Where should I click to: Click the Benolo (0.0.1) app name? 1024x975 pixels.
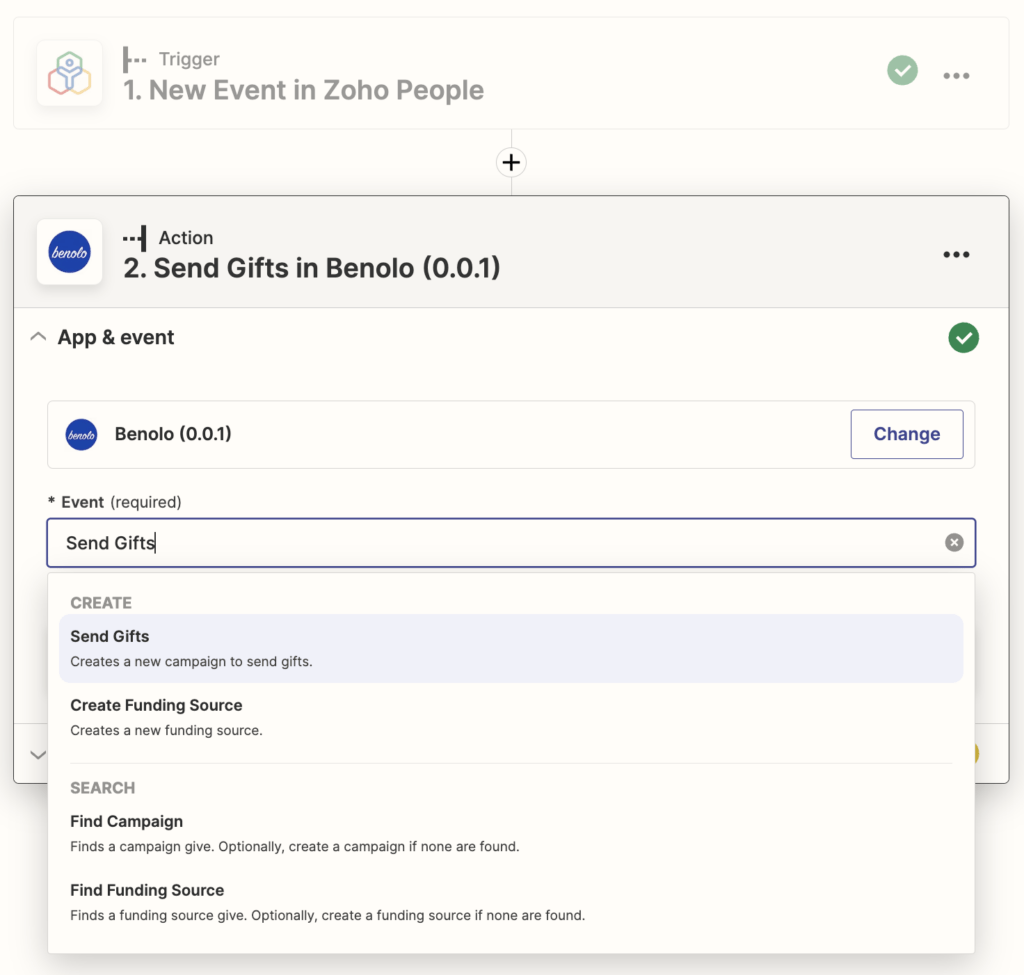[x=173, y=434]
